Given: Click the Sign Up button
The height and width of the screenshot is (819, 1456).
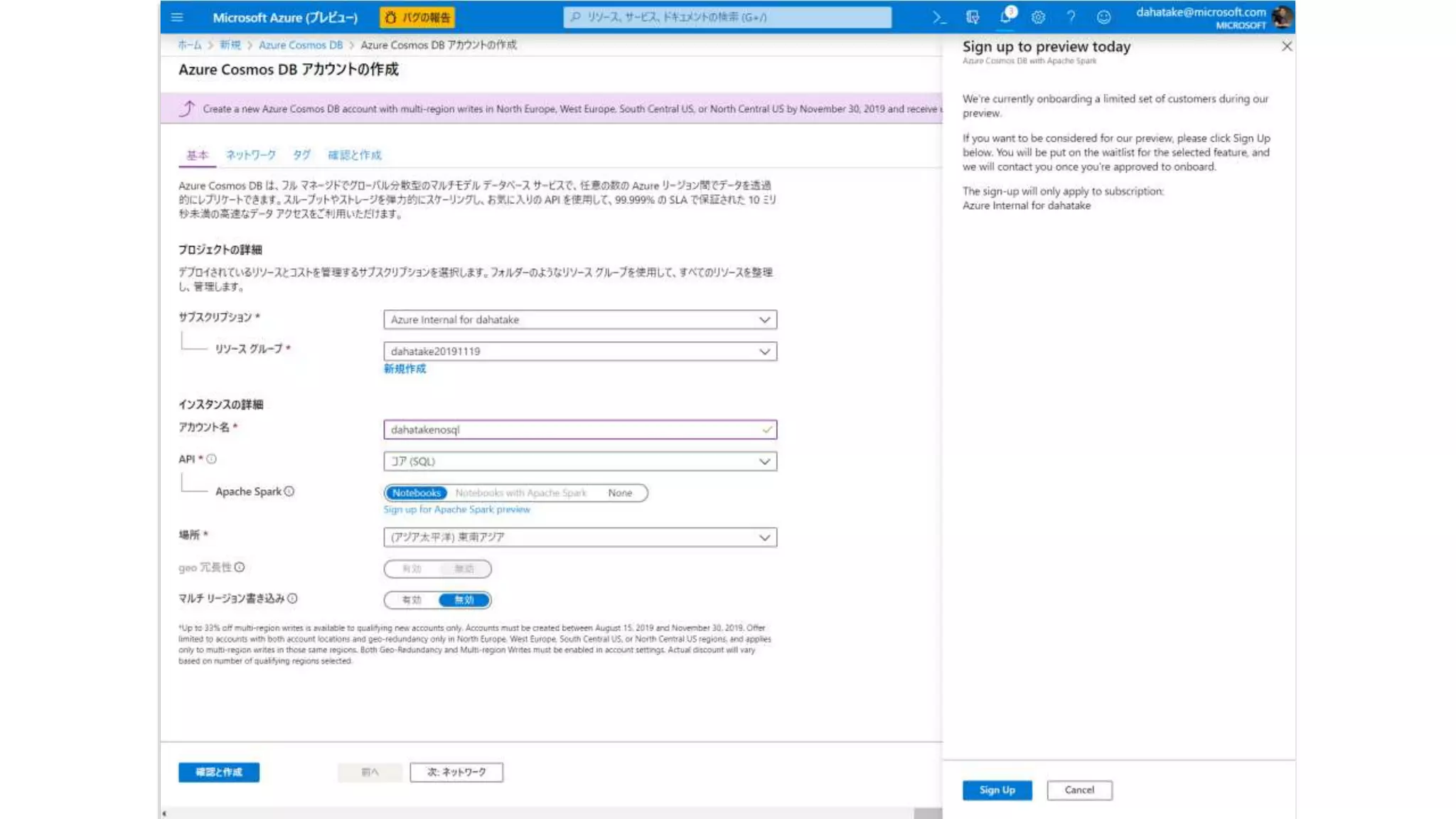Looking at the screenshot, I should 997,790.
